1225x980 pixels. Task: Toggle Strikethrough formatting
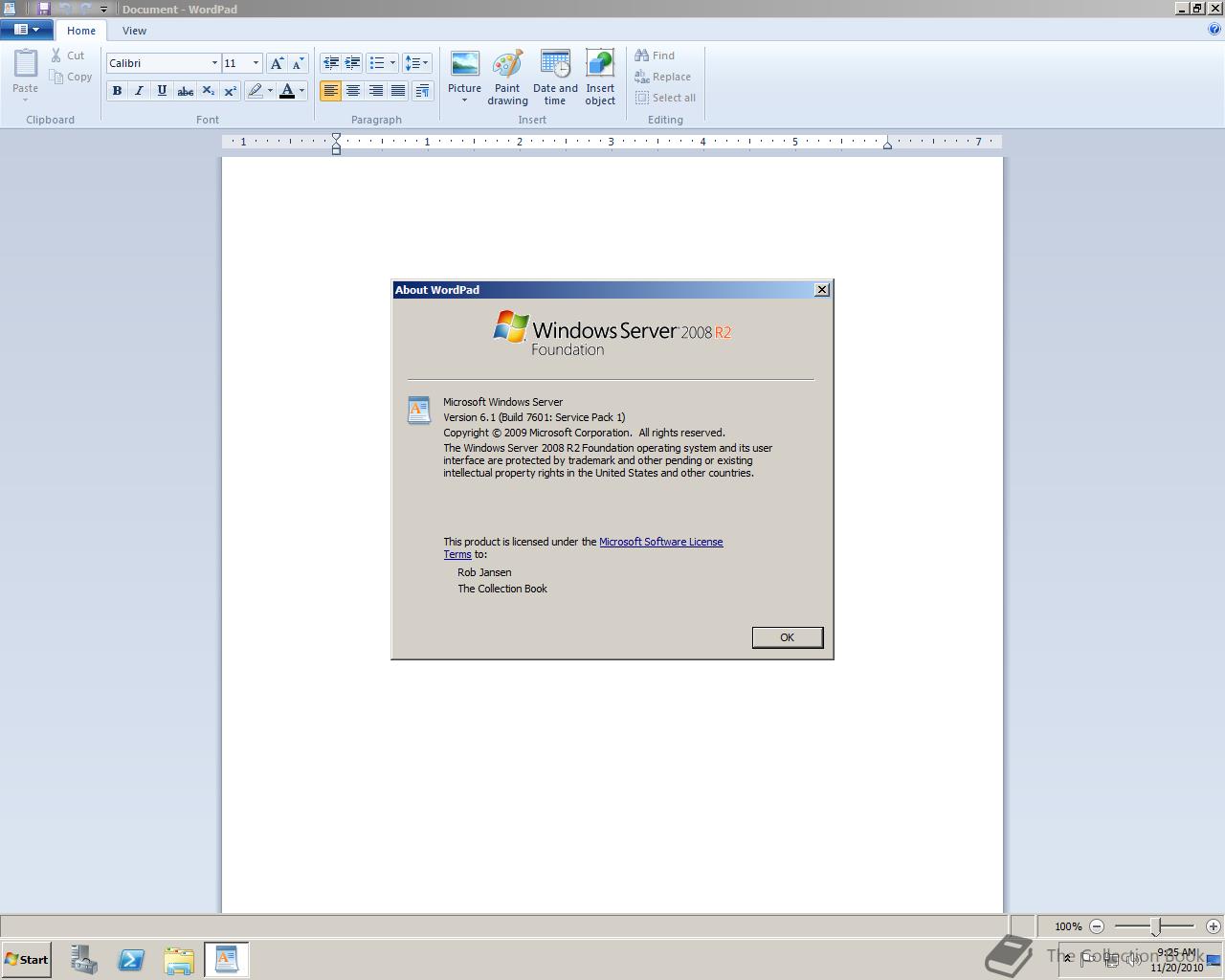(186, 91)
